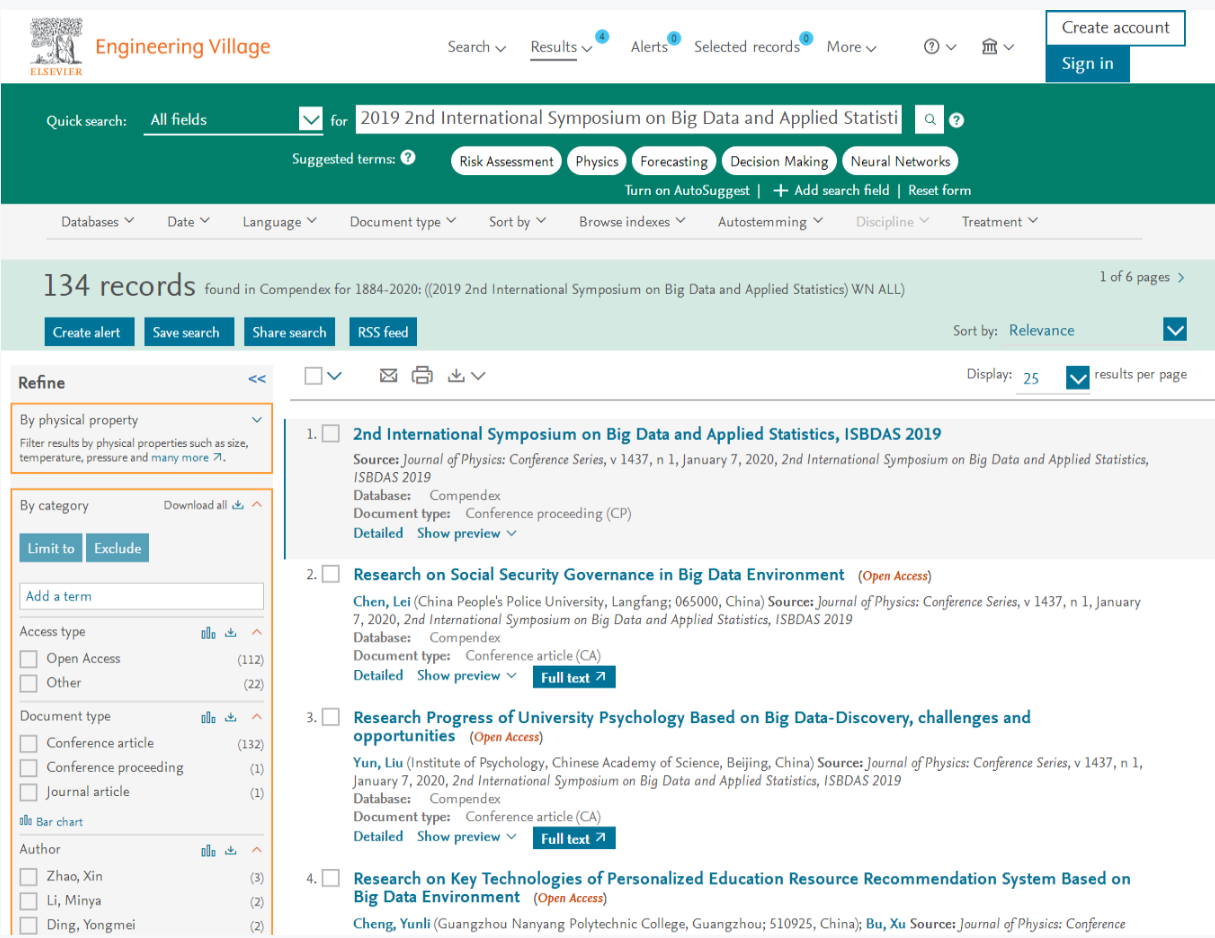This screenshot has width=1215, height=938.
Task: Open the Databases filter dropdown
Action: (x=98, y=222)
